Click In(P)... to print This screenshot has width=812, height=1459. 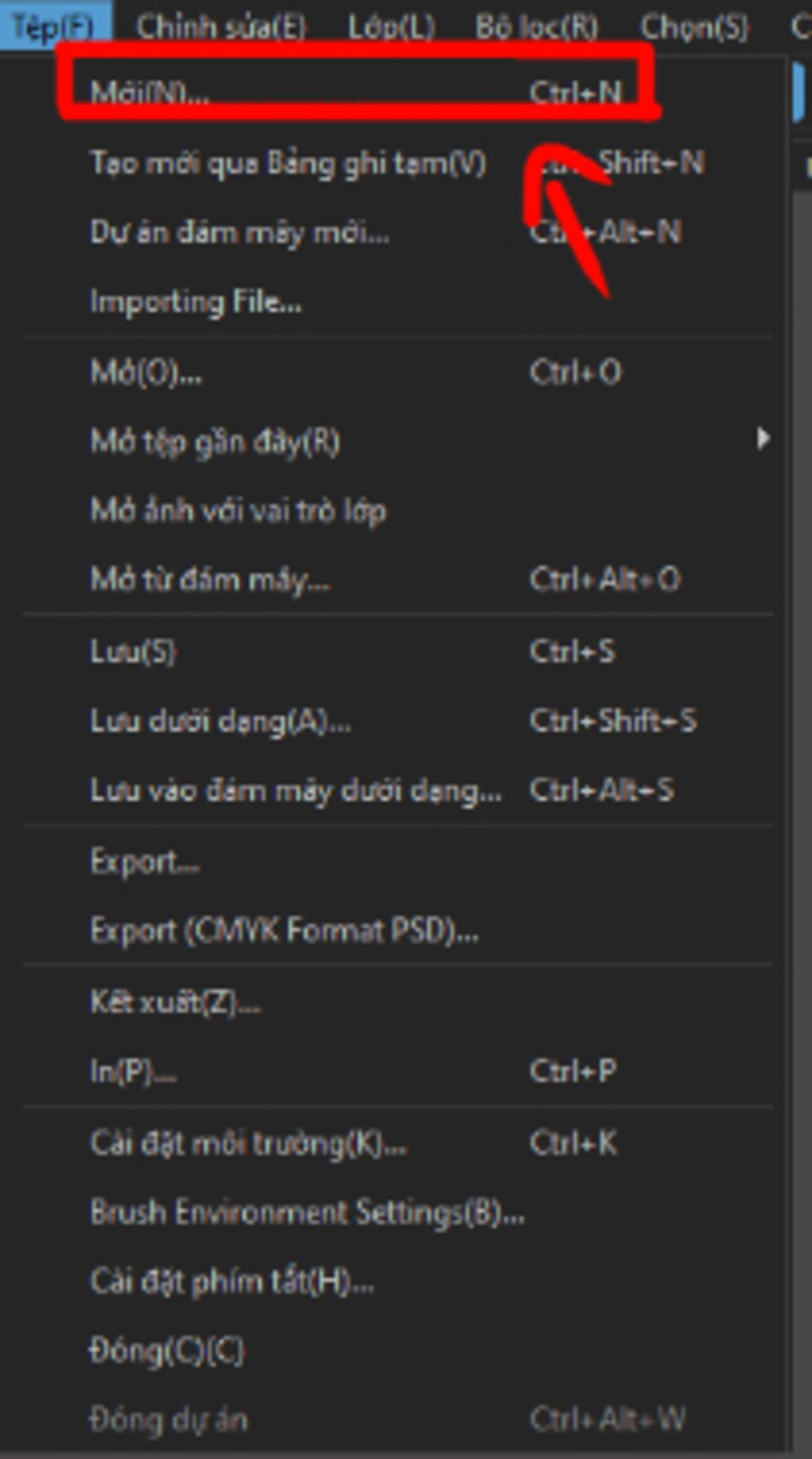pos(133,1072)
